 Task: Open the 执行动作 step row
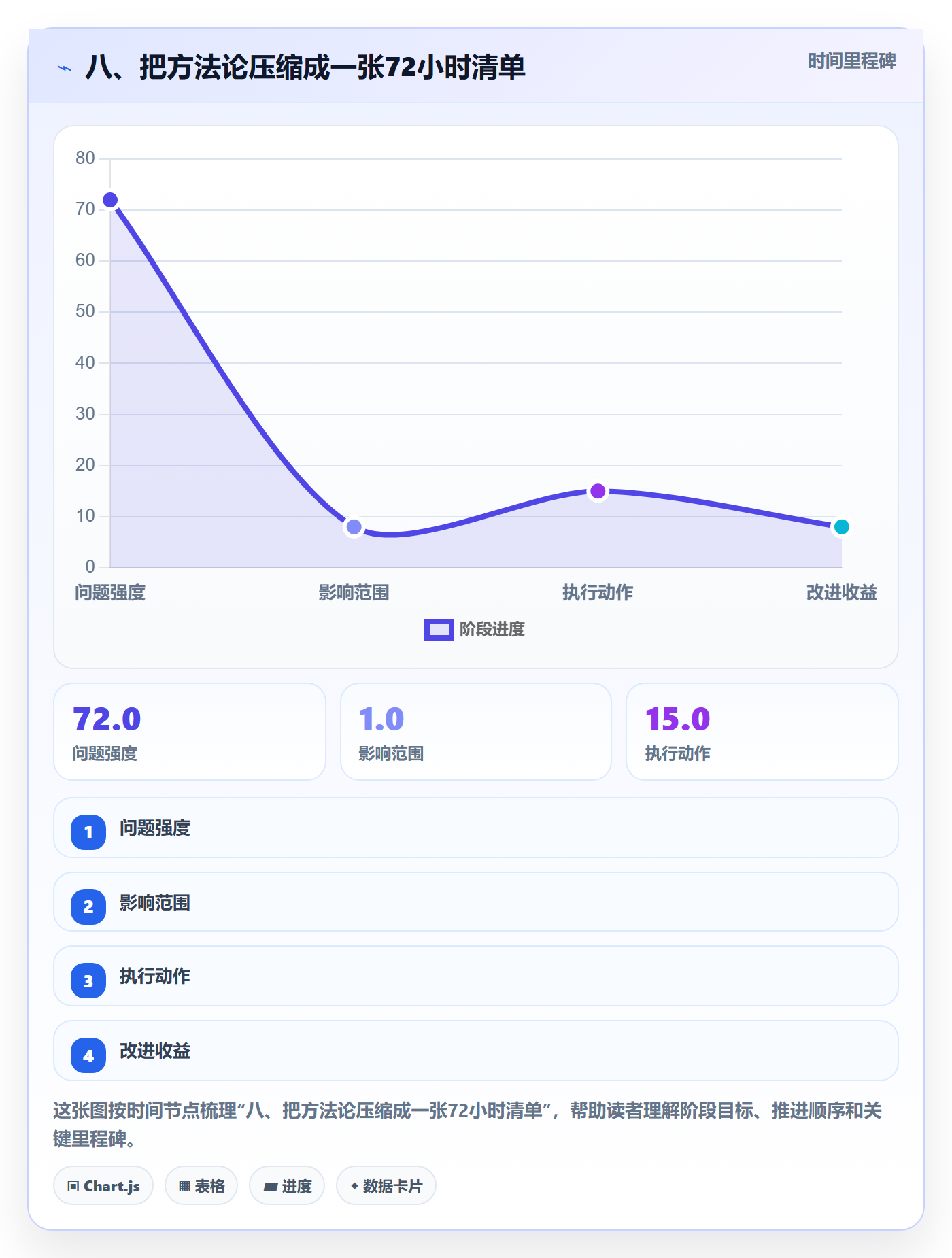476,976
